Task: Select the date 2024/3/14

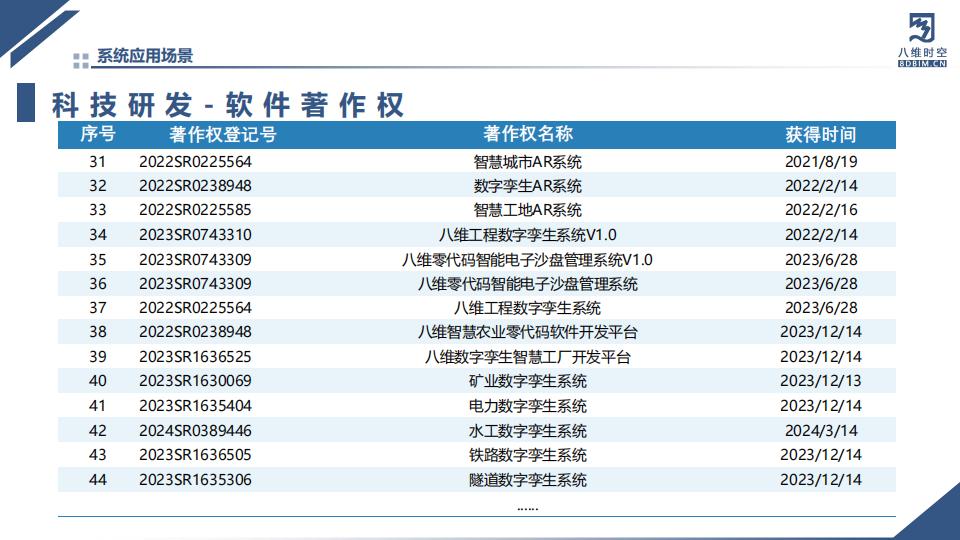Action: point(821,430)
